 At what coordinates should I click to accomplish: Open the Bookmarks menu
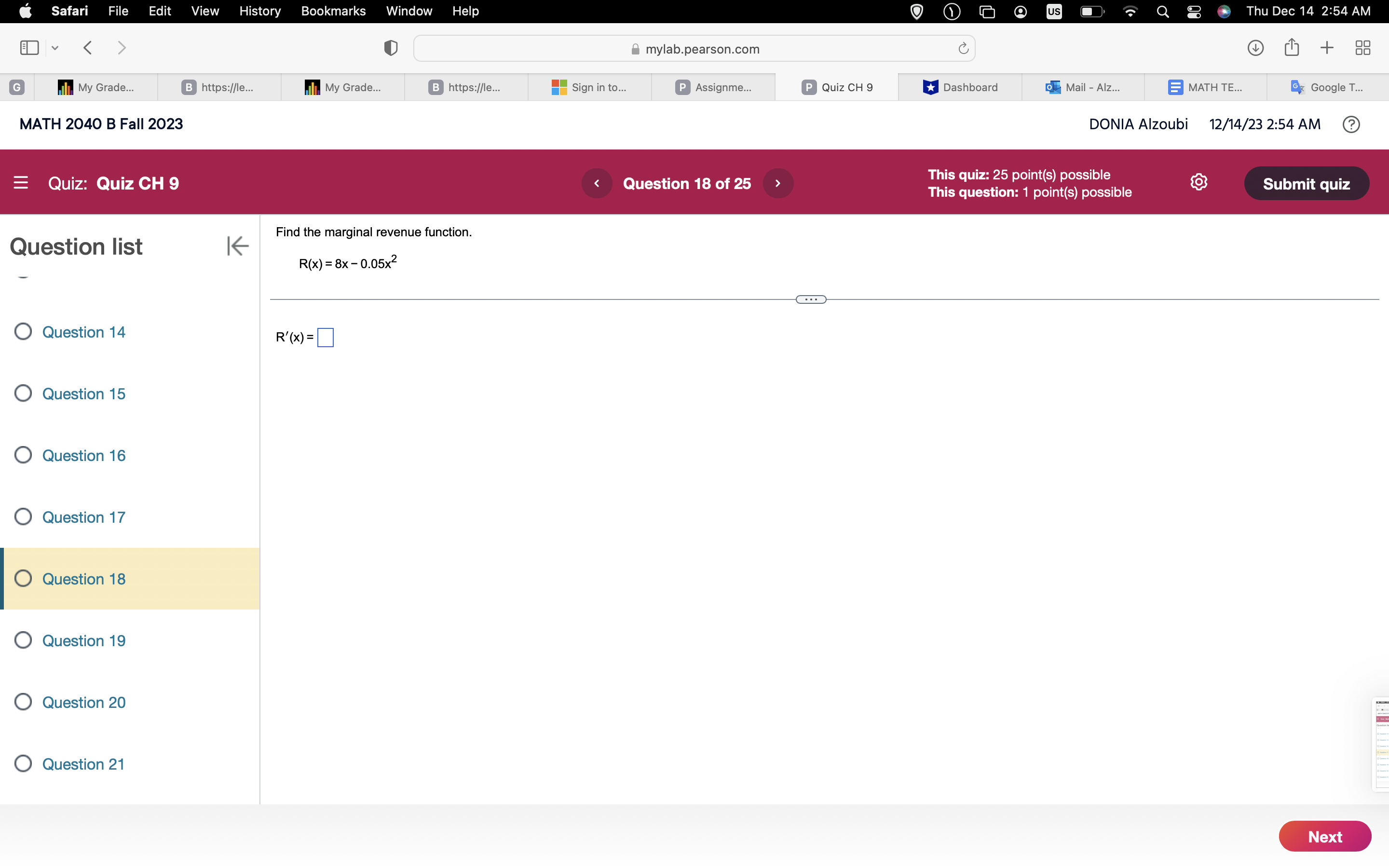click(333, 11)
